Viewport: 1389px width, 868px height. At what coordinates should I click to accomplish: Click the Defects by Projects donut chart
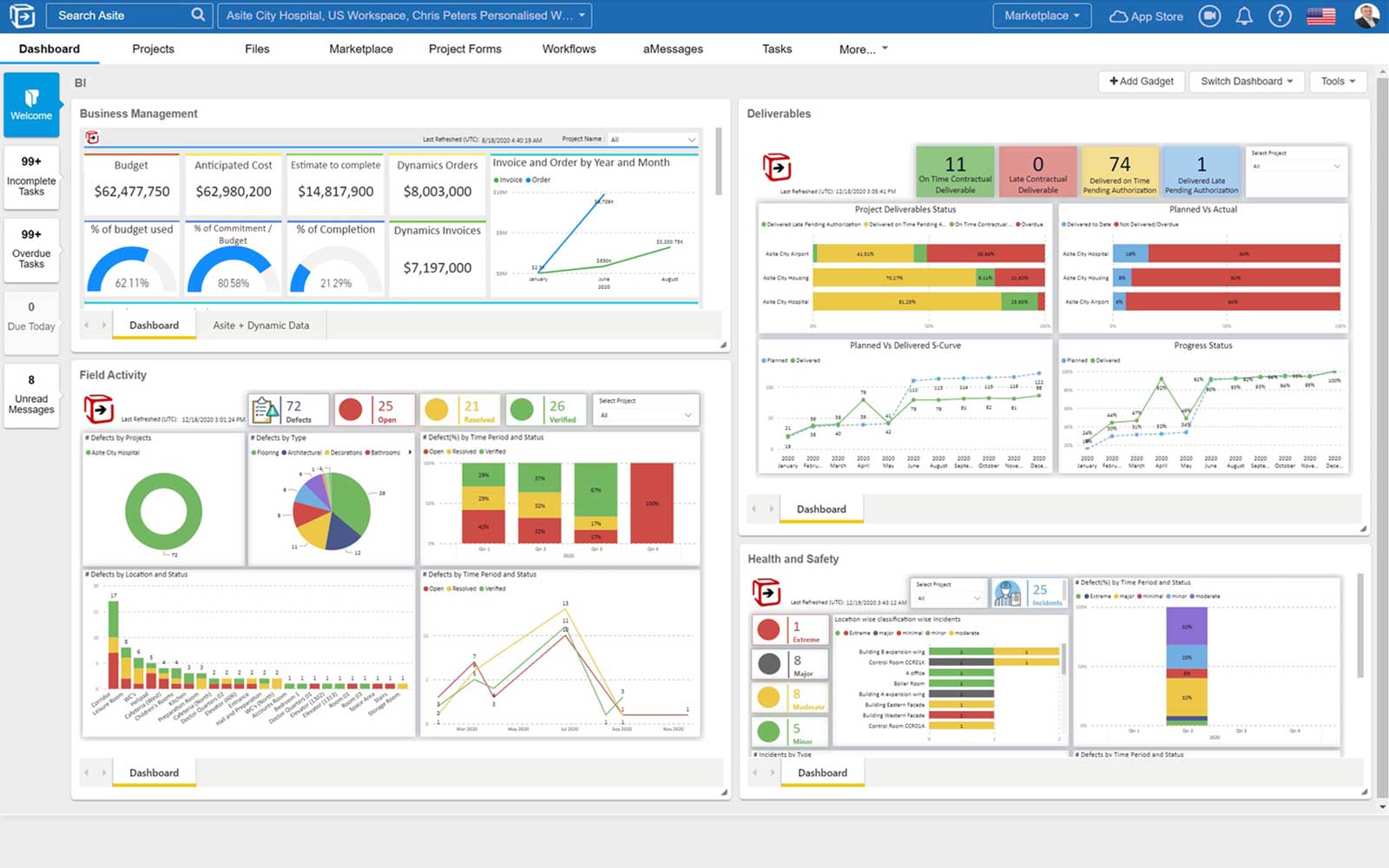[x=163, y=511]
